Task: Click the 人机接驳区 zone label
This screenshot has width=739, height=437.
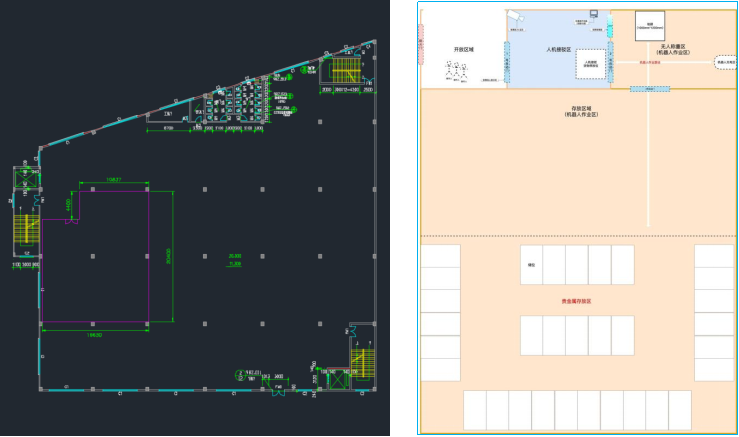Action: [558, 48]
